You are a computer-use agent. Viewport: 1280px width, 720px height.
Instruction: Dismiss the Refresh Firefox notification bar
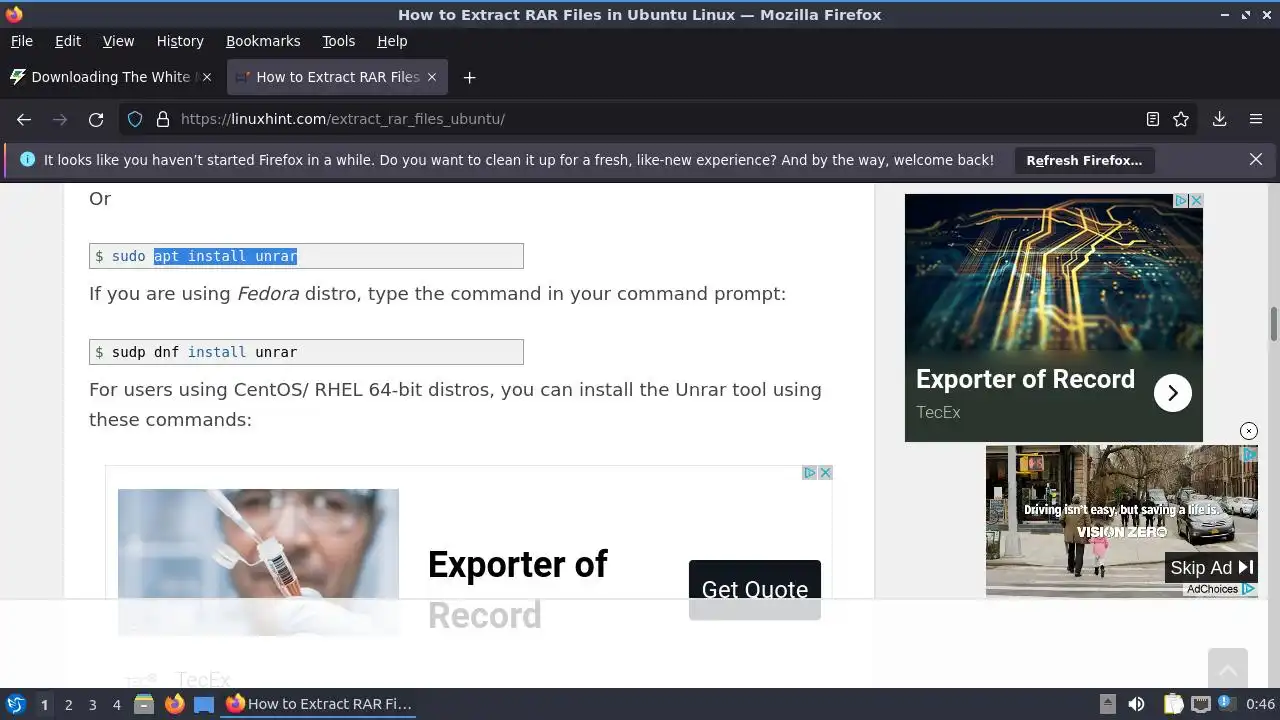click(x=1256, y=160)
